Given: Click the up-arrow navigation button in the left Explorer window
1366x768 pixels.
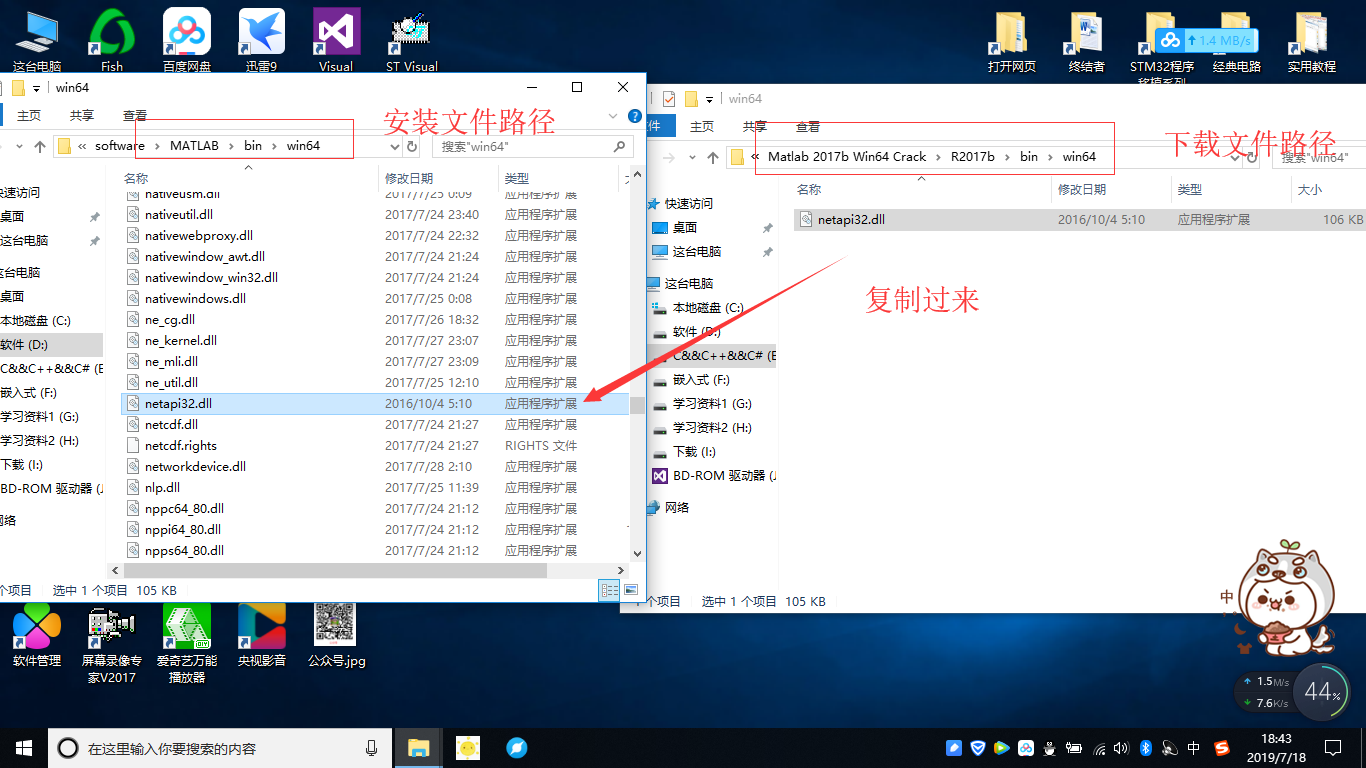Looking at the screenshot, I should (x=40, y=146).
